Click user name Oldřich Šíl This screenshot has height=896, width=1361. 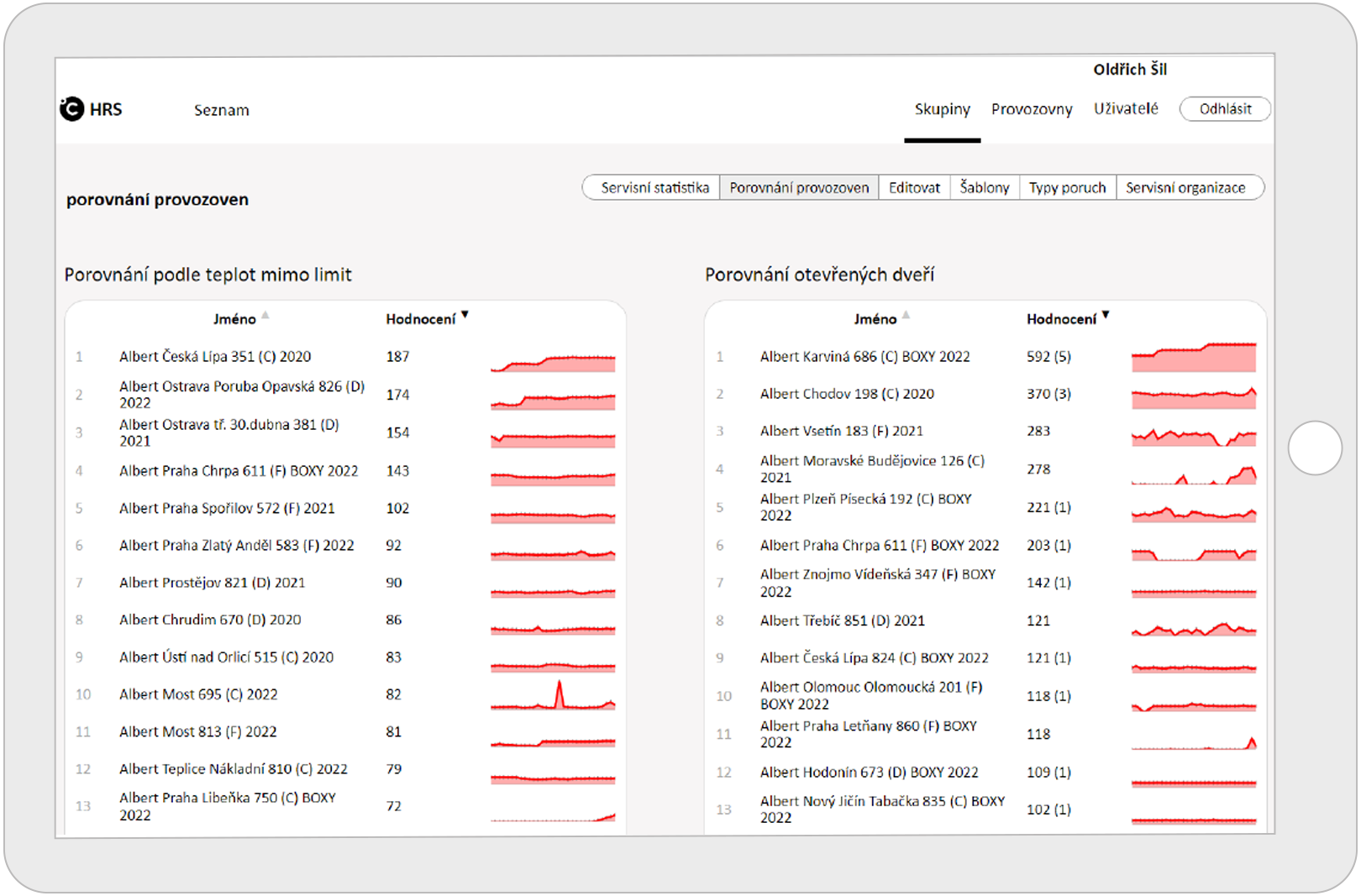(x=1130, y=70)
